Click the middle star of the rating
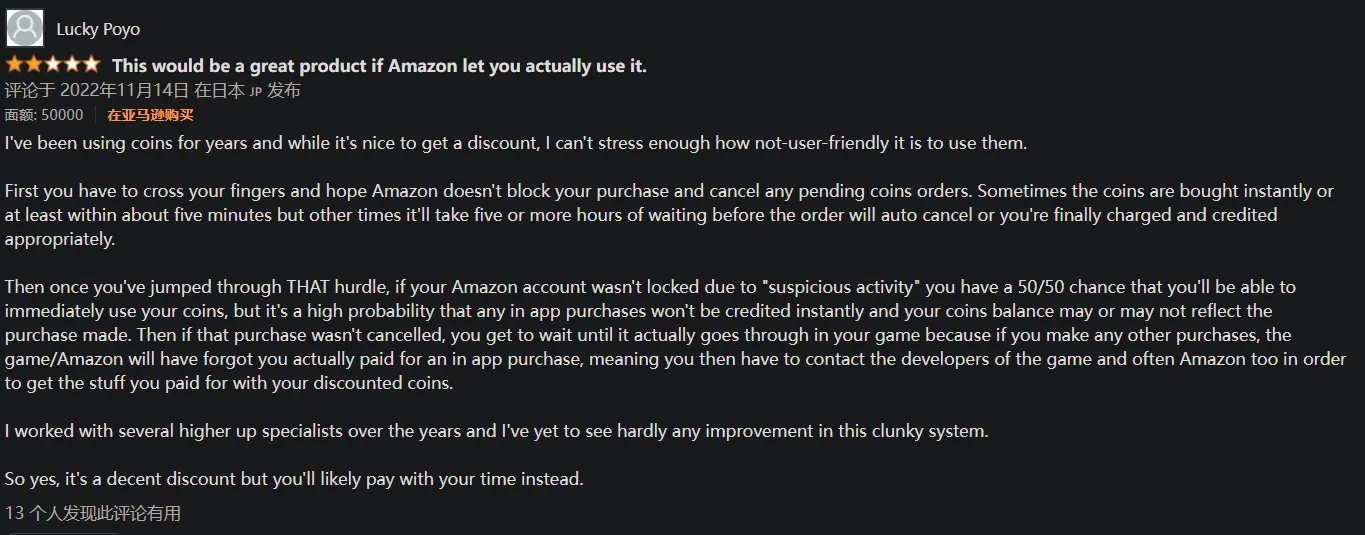Image resolution: width=1365 pixels, height=535 pixels. 53,65
